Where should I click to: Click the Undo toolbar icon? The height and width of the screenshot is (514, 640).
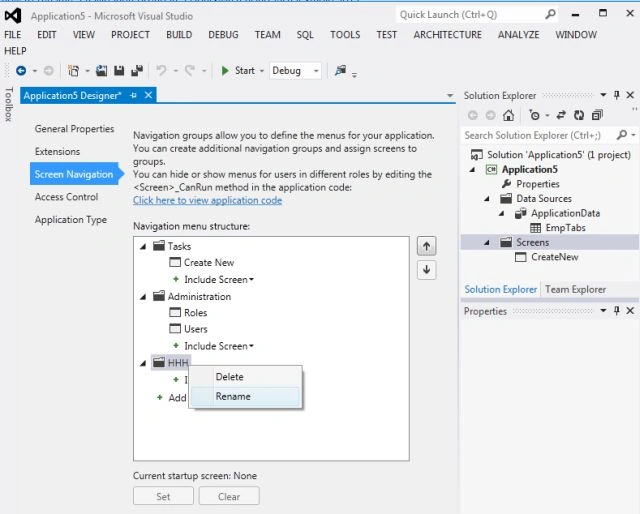coord(161,71)
